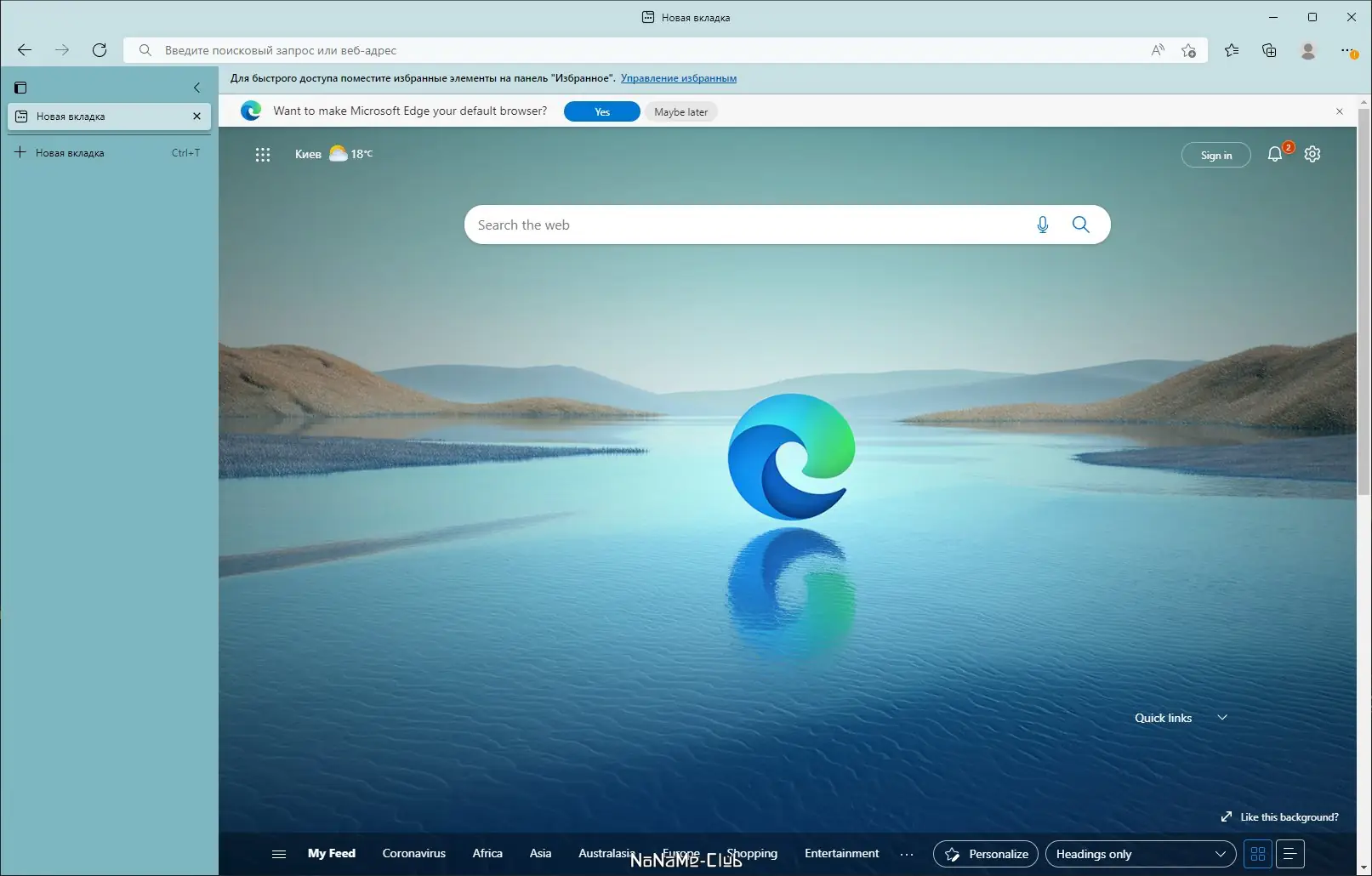Viewport: 1372px width, 876px height.
Task: Add a new tab via Новая вкладка button
Action: click(109, 153)
